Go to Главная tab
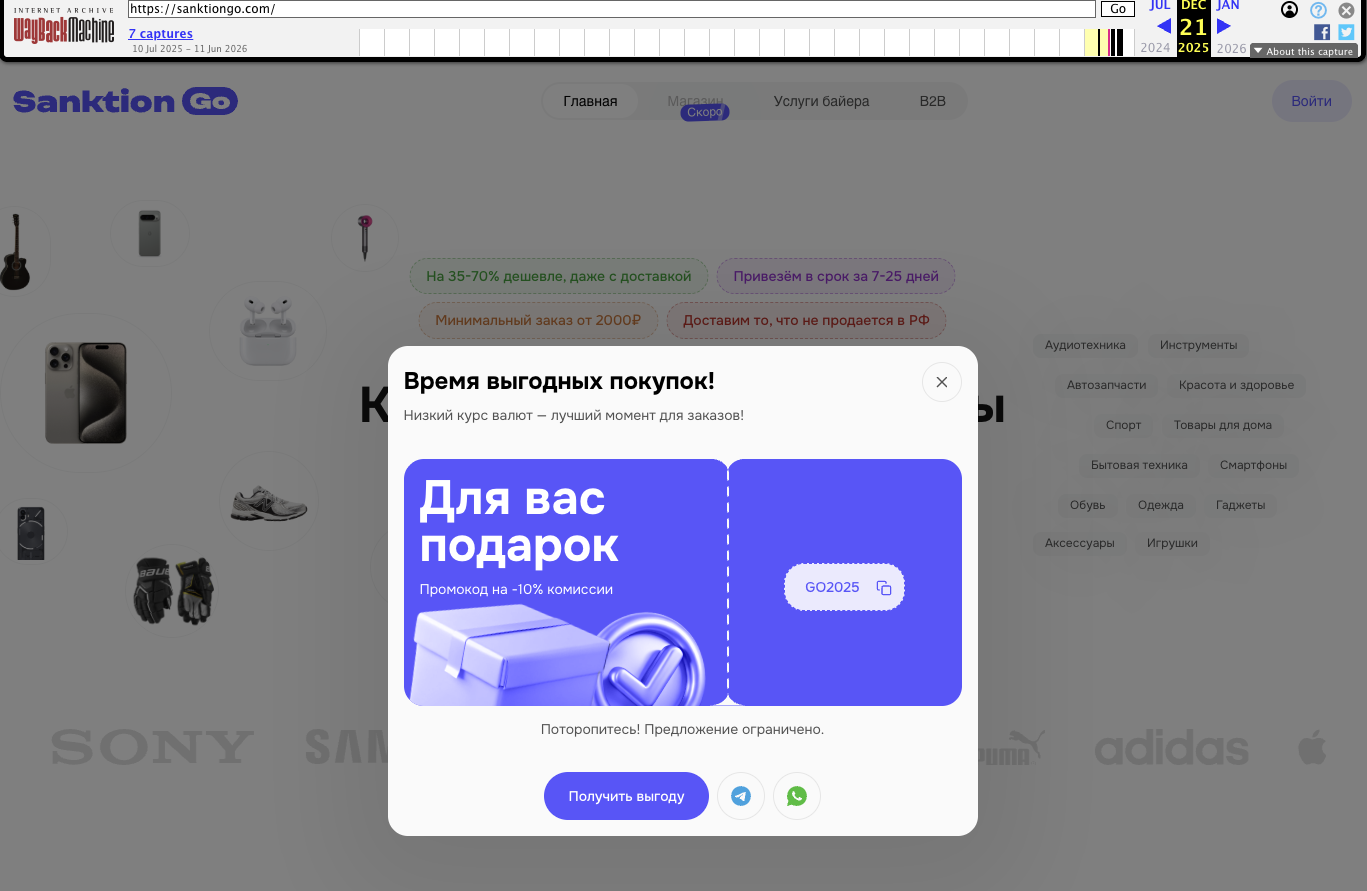 (x=590, y=101)
